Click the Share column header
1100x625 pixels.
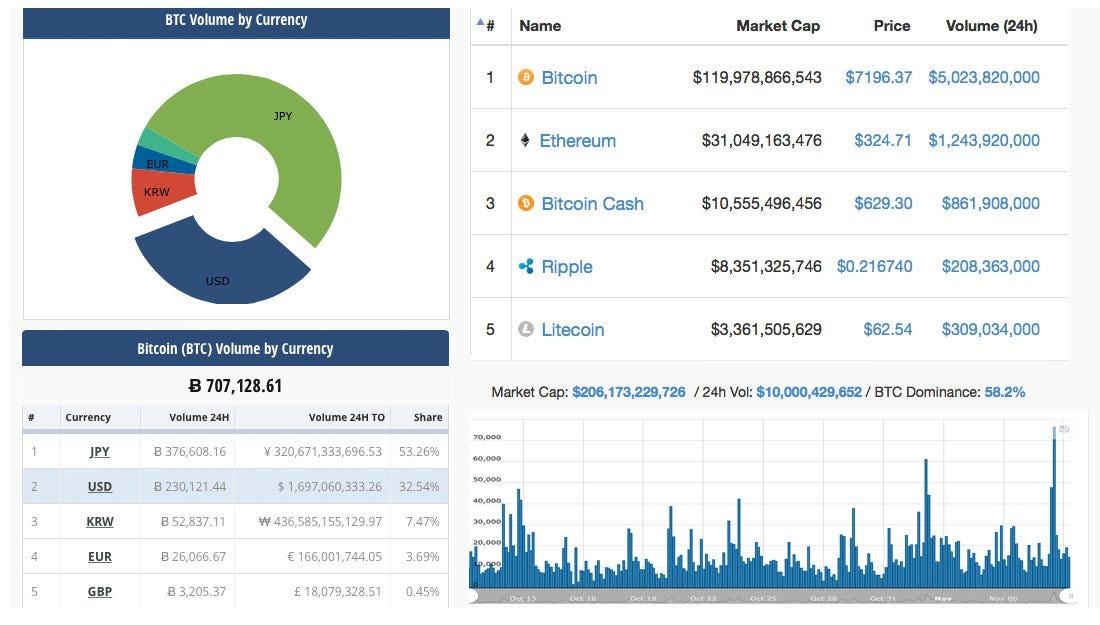pyautogui.click(x=428, y=417)
